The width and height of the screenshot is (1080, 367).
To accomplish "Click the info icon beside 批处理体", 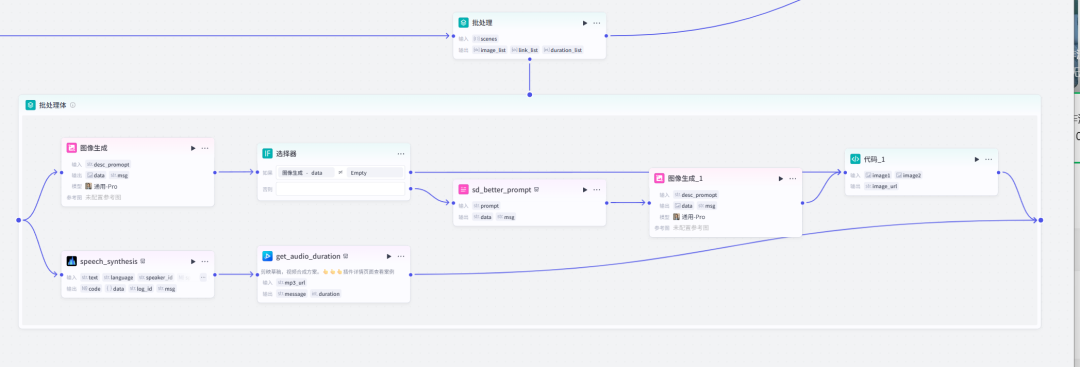I will pyautogui.click(x=73, y=105).
